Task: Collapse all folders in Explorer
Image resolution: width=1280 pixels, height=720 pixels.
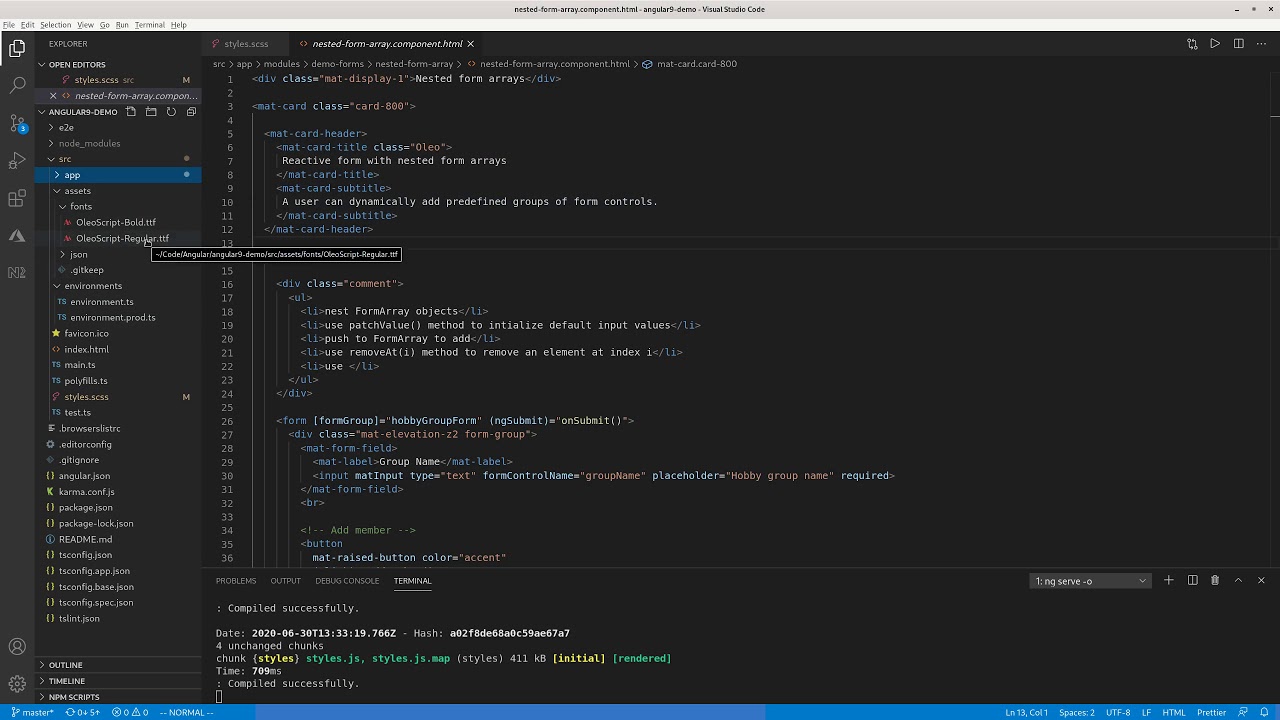Action: 190,112
